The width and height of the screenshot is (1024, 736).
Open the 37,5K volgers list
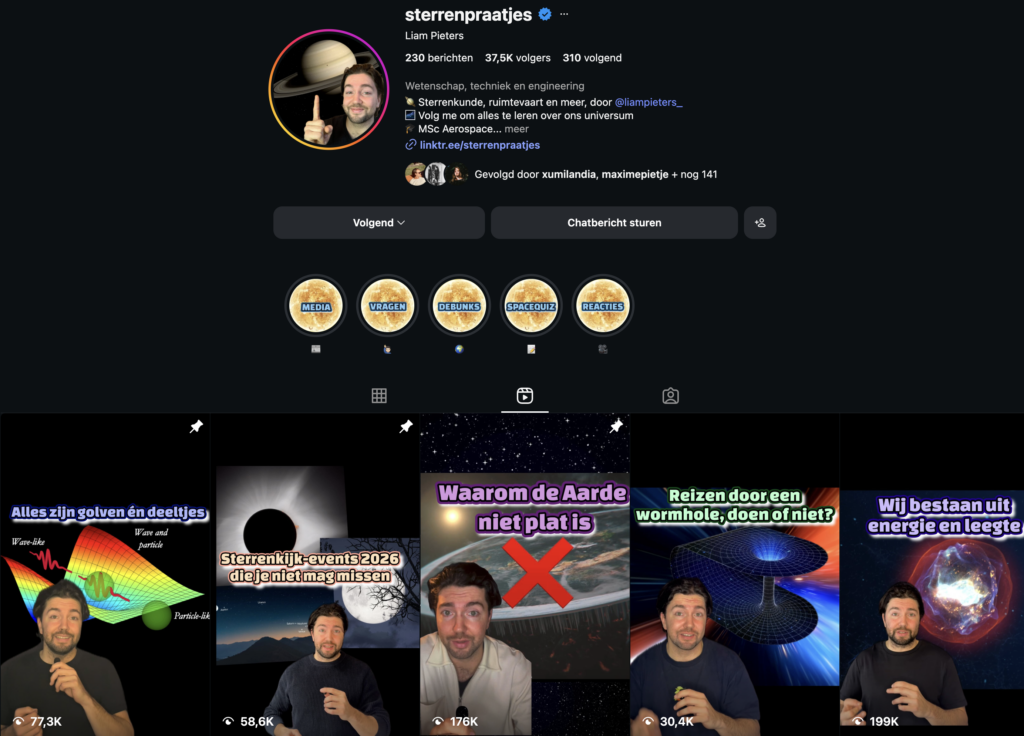(518, 58)
